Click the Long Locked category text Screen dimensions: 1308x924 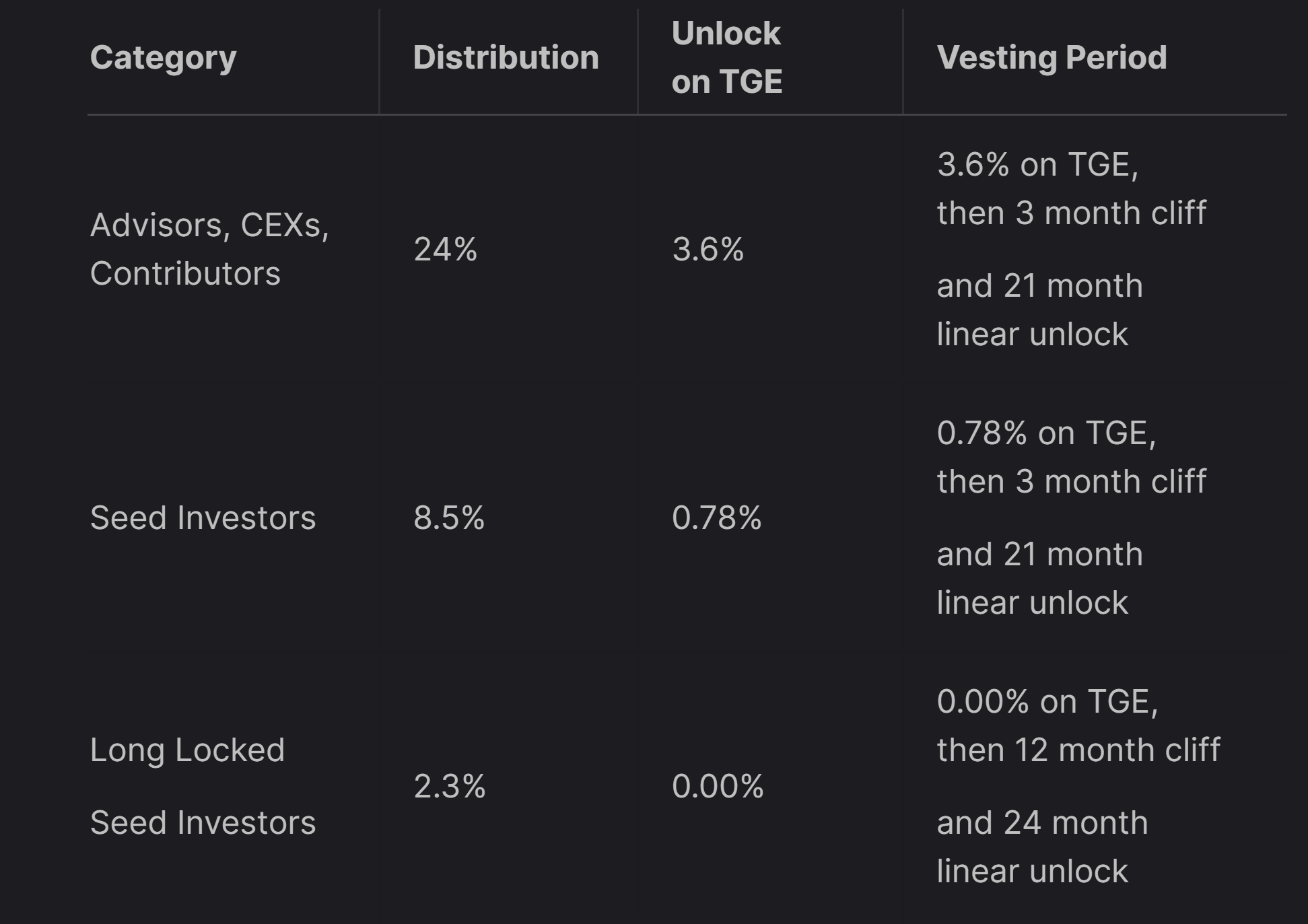point(187,750)
